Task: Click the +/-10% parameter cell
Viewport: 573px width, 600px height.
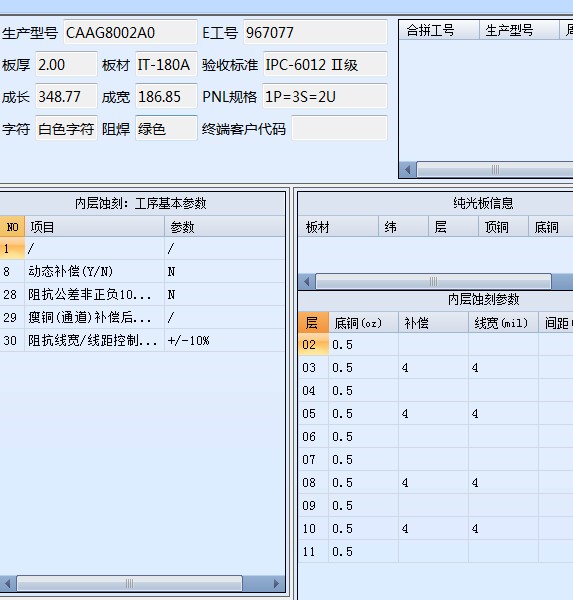Action: click(x=224, y=341)
